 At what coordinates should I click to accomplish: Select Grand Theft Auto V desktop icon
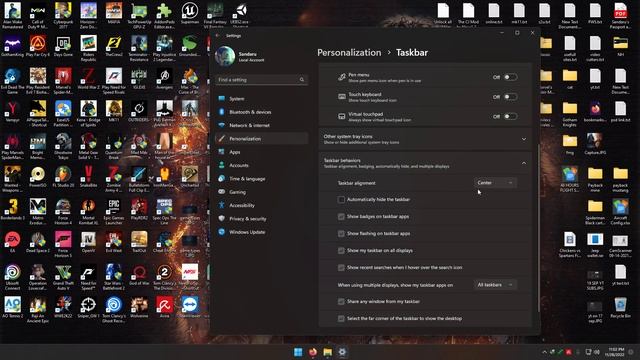click(x=63, y=277)
